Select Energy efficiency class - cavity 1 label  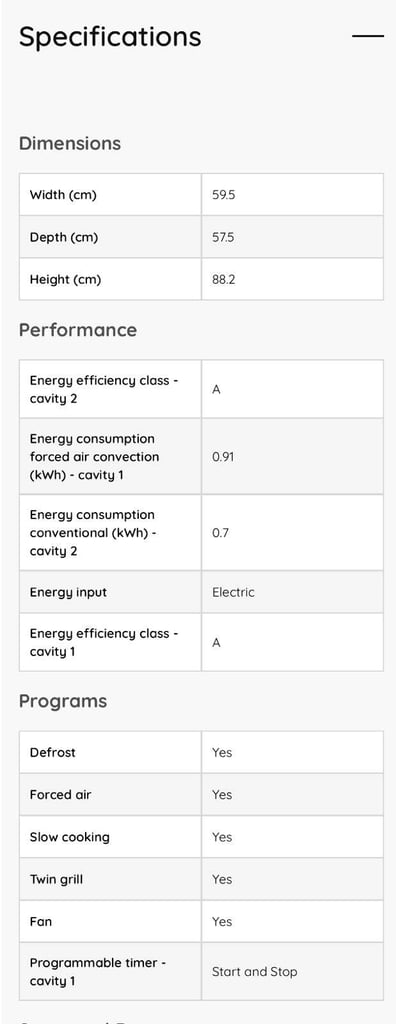[104, 642]
